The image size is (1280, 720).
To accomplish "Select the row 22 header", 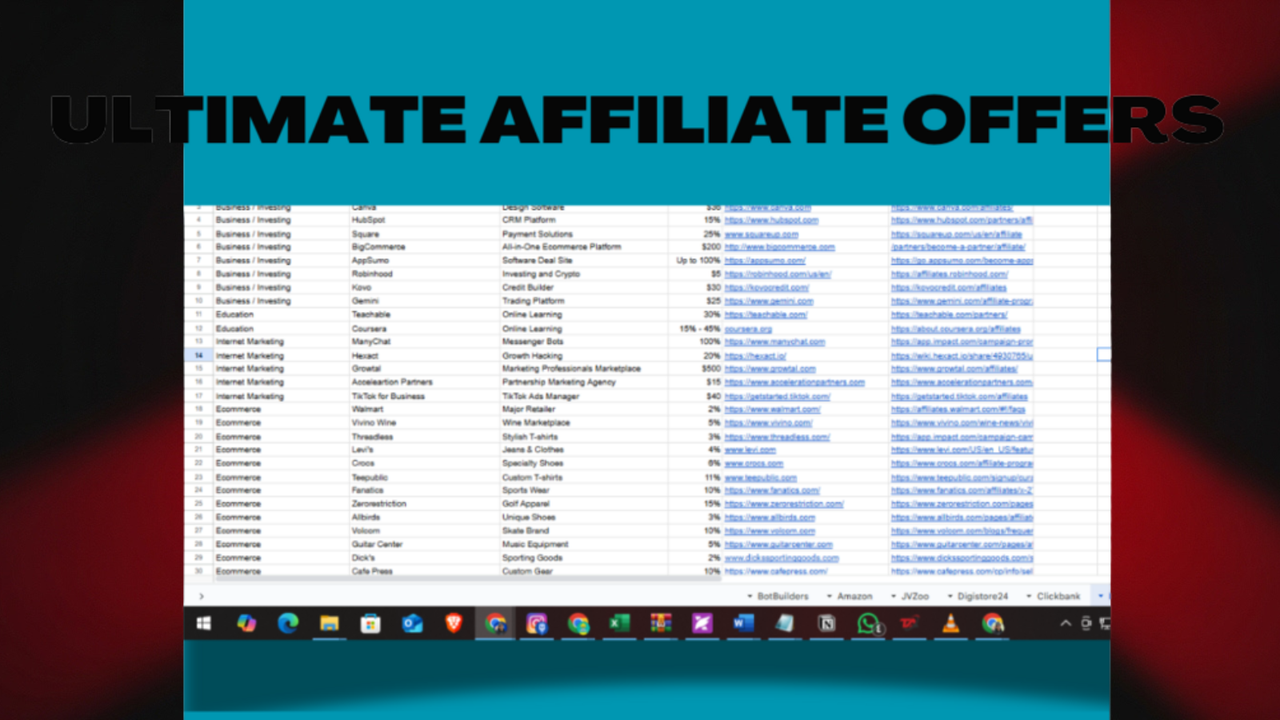I will tap(199, 464).
